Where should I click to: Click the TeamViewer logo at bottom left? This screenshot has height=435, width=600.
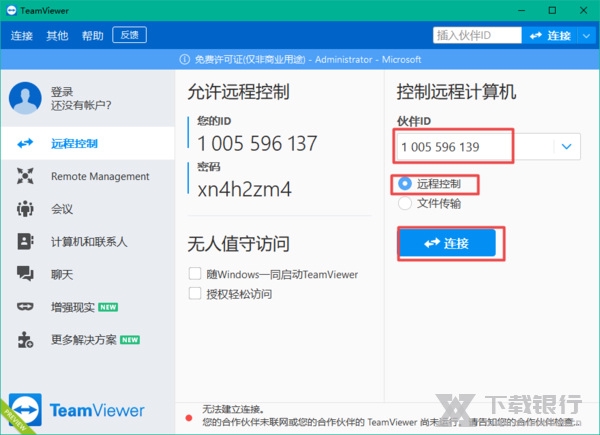(x=25, y=410)
